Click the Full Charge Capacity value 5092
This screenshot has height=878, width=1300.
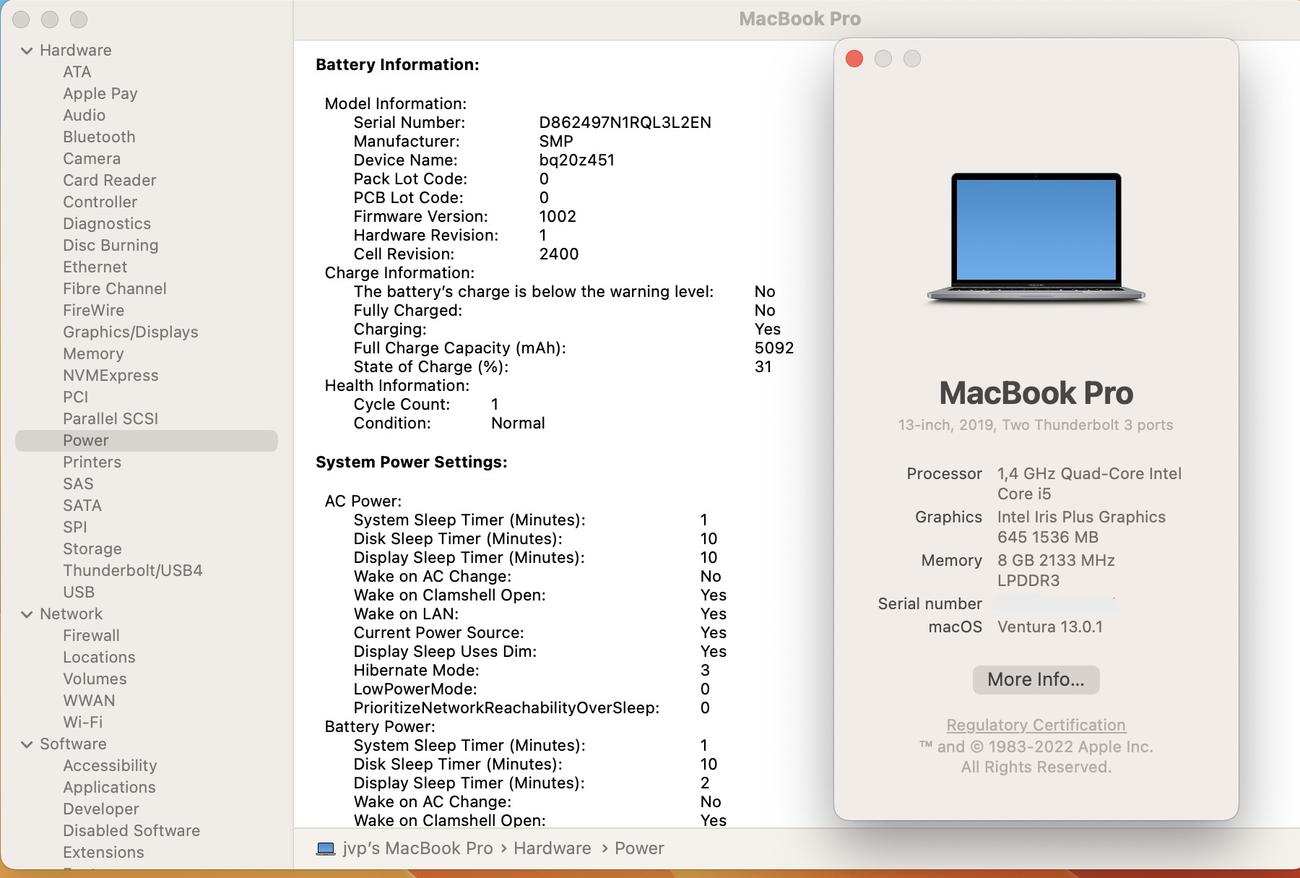click(x=774, y=348)
